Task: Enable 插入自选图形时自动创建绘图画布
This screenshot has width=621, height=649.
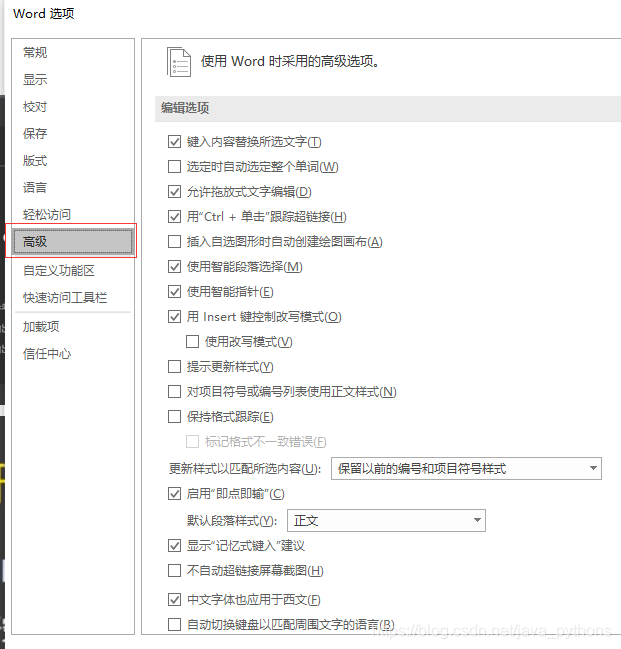Action: [x=174, y=241]
